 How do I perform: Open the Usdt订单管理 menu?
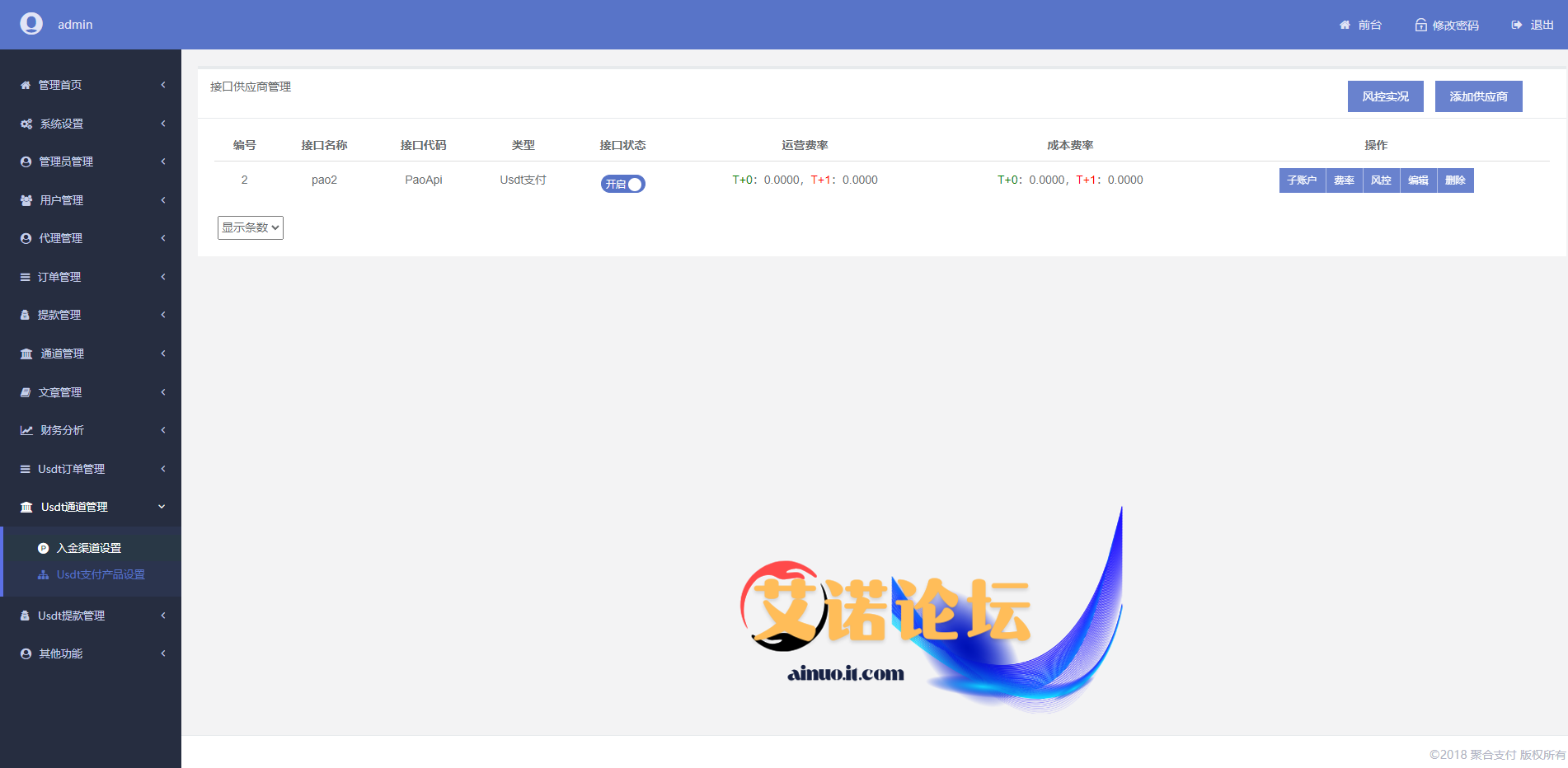(91, 469)
